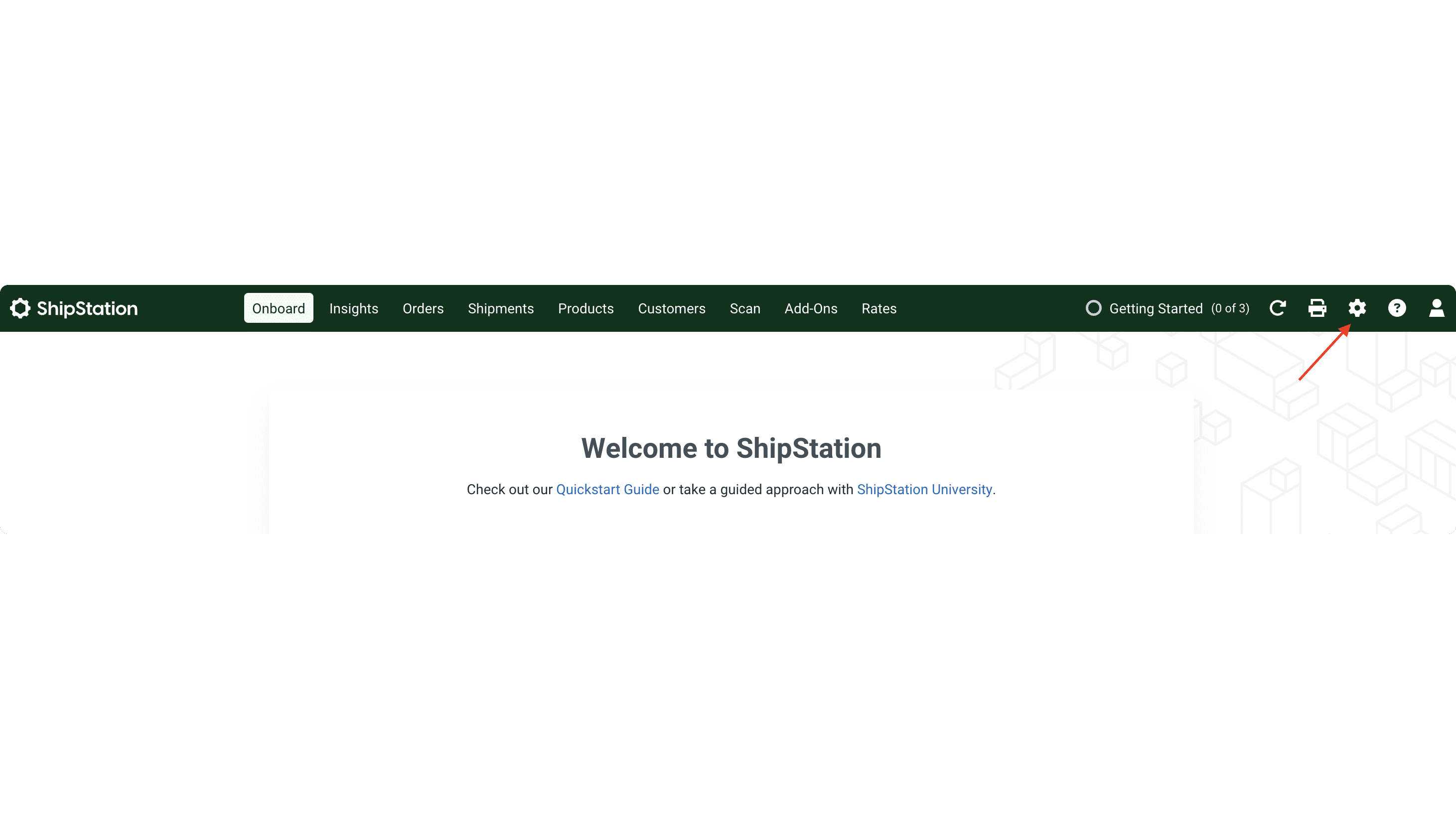Open the Shipments tab
The width and height of the screenshot is (1456, 819).
501,308
